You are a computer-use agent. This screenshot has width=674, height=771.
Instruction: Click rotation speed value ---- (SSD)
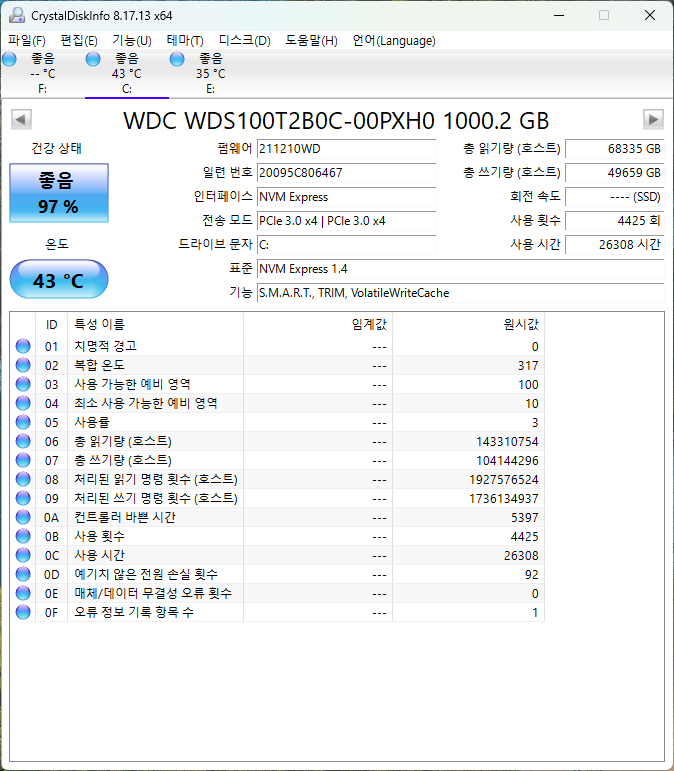pyautogui.click(x=615, y=197)
